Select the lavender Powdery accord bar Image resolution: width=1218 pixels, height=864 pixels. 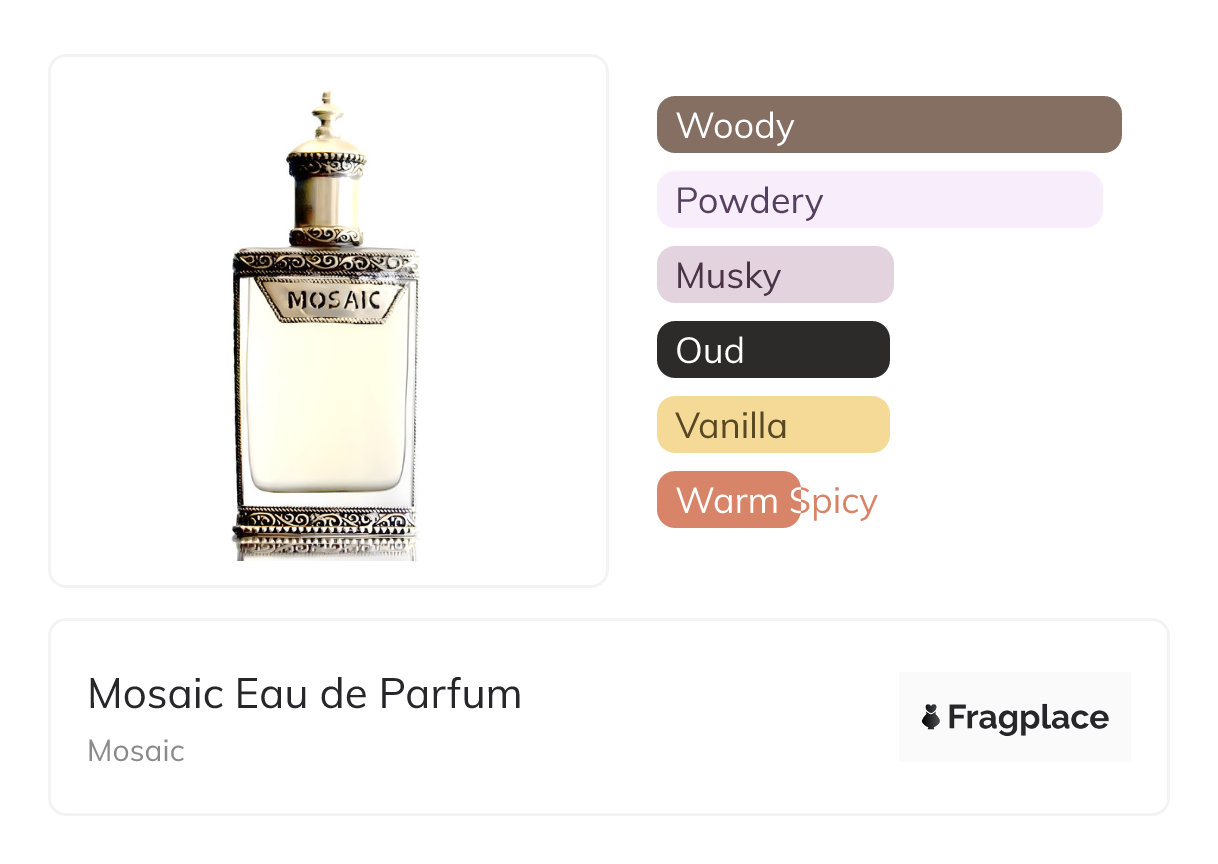879,200
